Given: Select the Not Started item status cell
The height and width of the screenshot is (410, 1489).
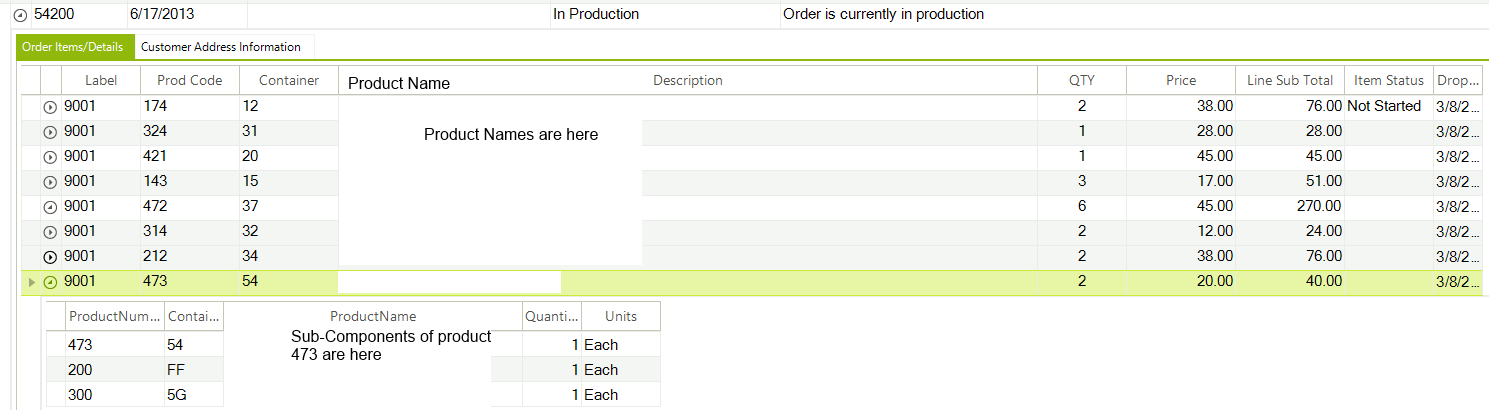Looking at the screenshot, I should coord(1384,106).
